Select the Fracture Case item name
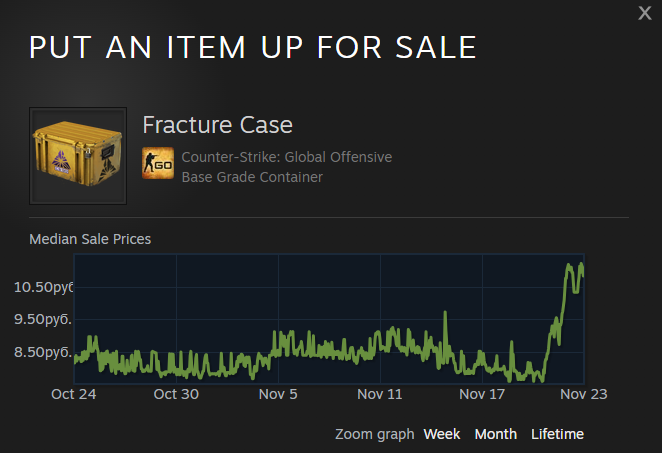Screen dimensions: 662x453 tap(217, 126)
